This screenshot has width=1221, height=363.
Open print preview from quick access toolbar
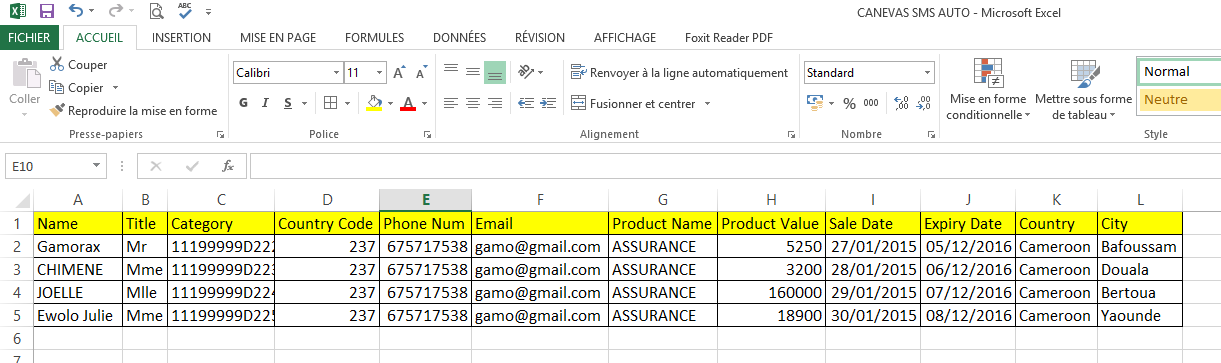[x=156, y=12]
